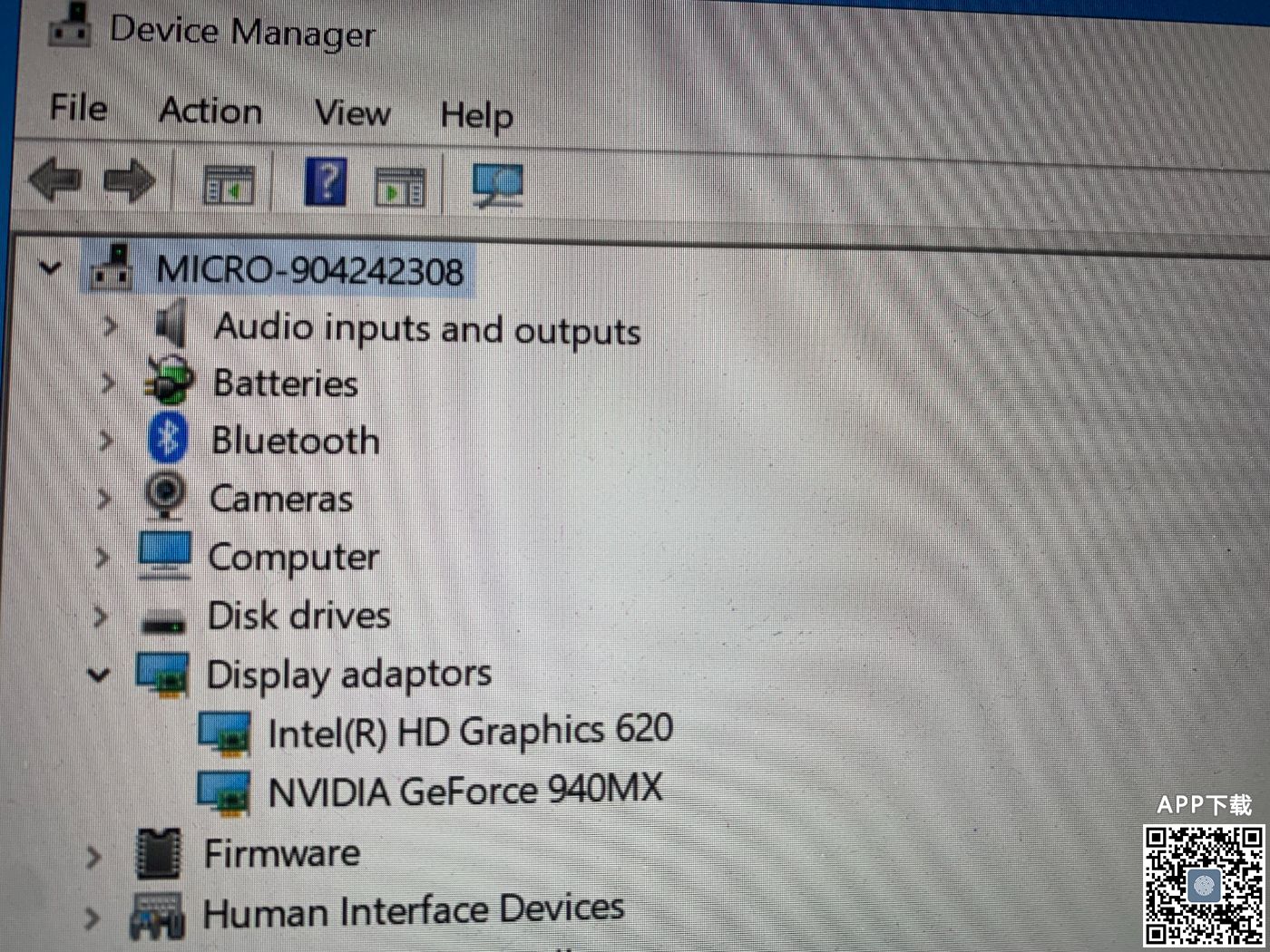Click Show/Hide Console Tree toolbar icon
This screenshot has height=952, width=1270.
coord(228,185)
